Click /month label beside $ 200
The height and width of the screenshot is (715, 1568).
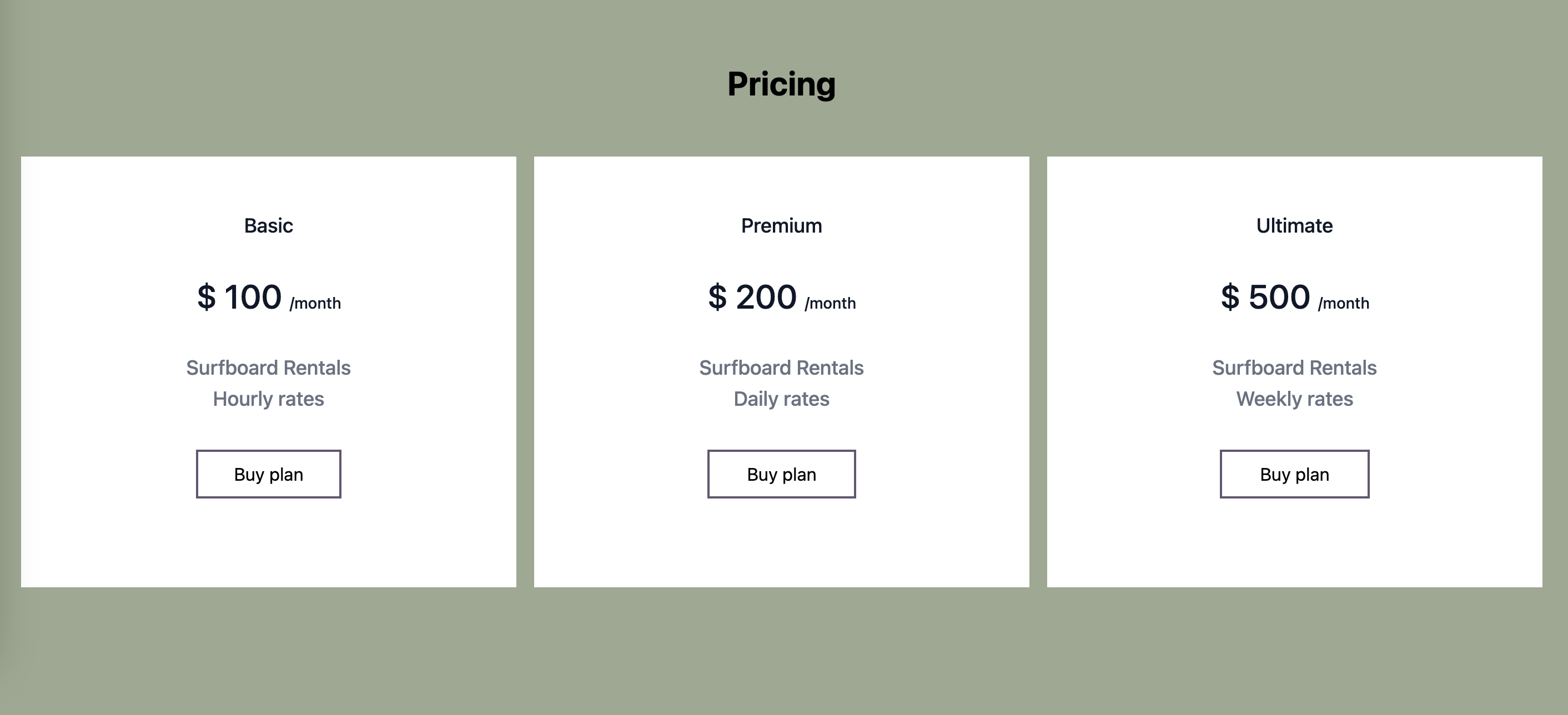click(830, 303)
